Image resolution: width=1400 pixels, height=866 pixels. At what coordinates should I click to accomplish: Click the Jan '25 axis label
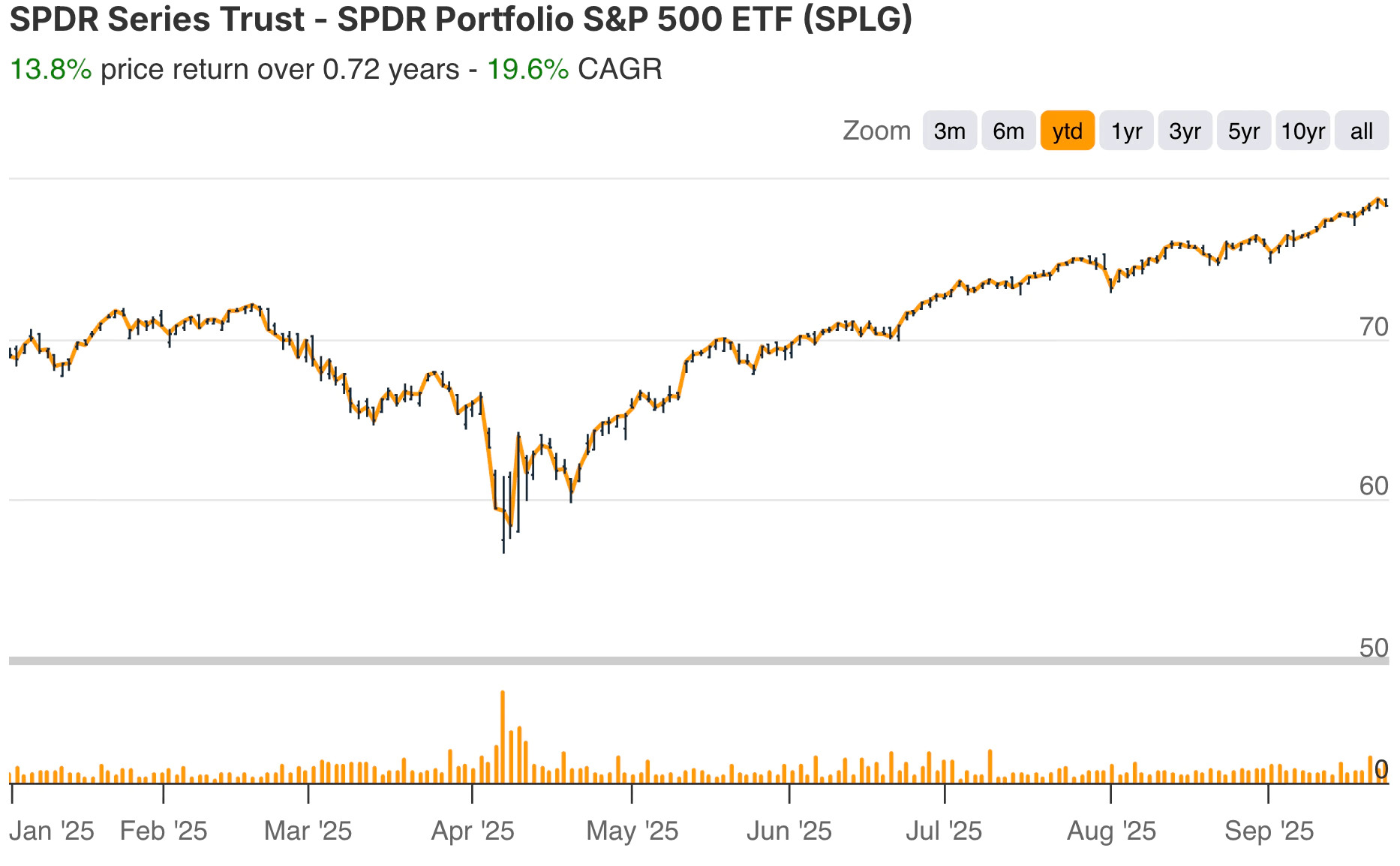pos(50,831)
